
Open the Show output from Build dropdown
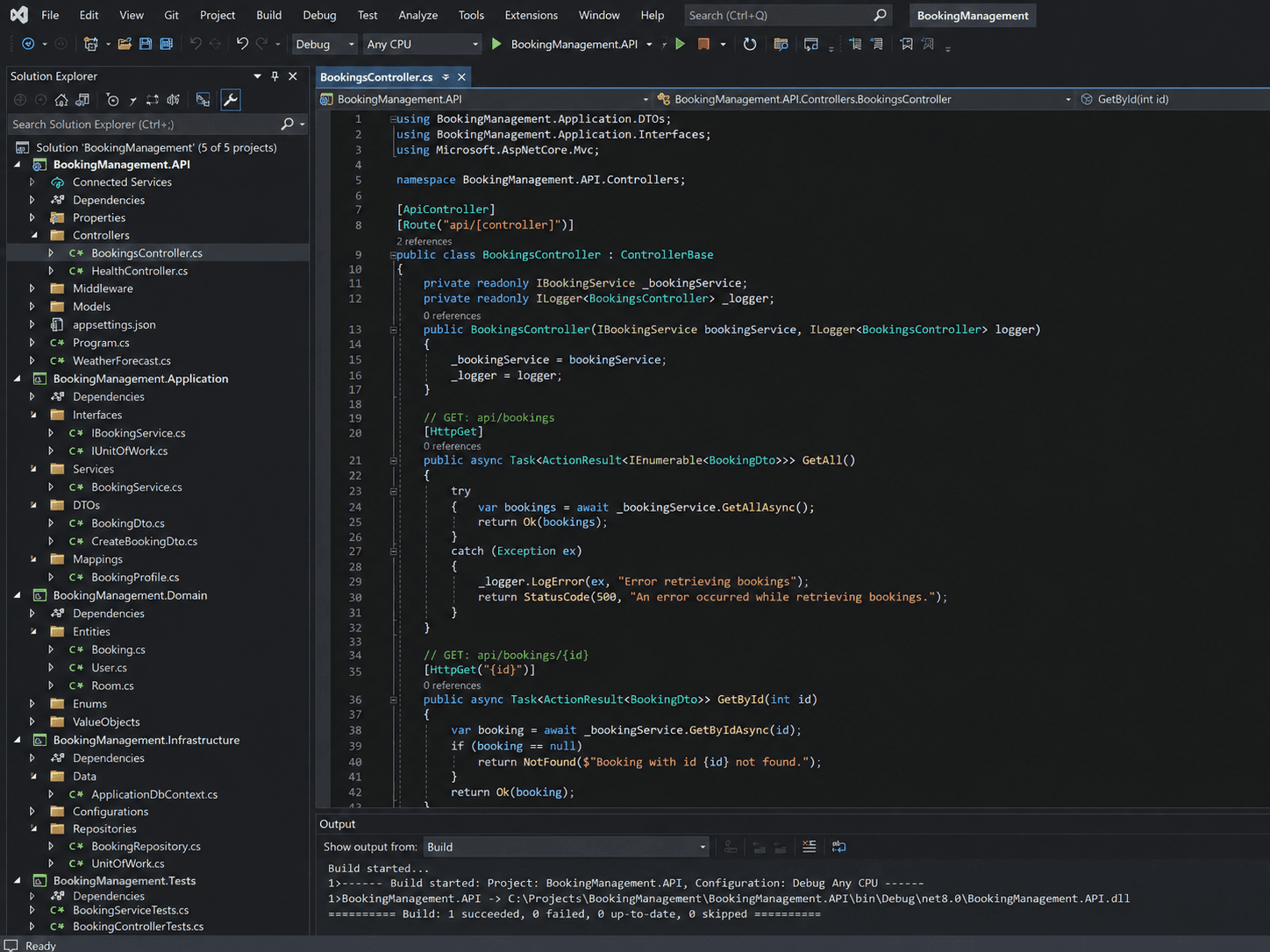[x=566, y=847]
